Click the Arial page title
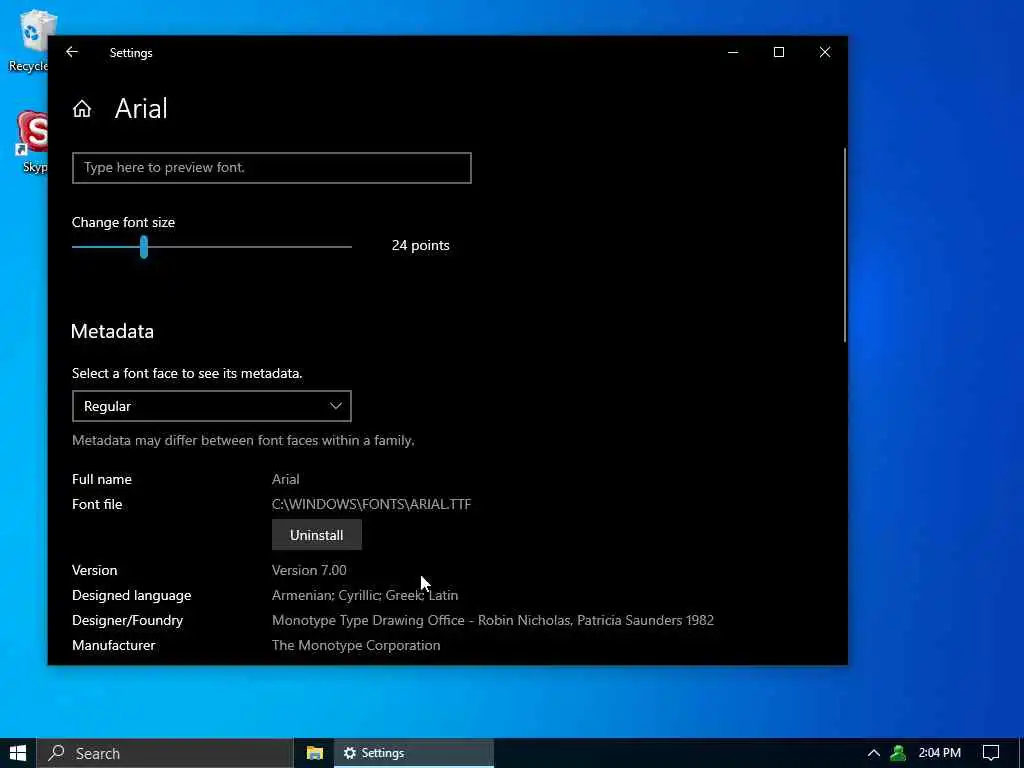 [x=141, y=108]
